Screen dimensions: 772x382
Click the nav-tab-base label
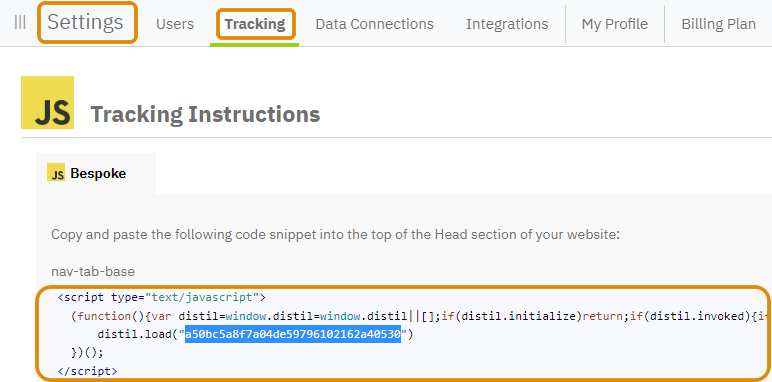pos(93,272)
